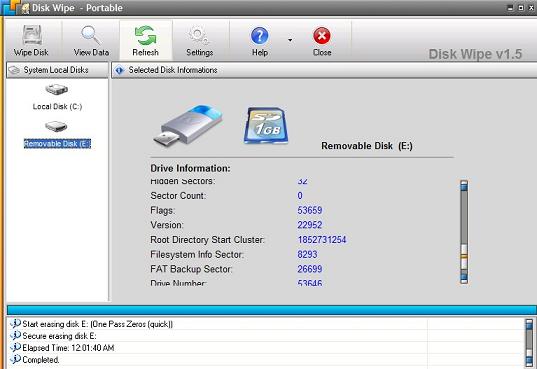Viewport: 537px width, 369px height.
Task: Click the info icon beside Selected Disk Informations
Action: pyautogui.click(x=120, y=70)
